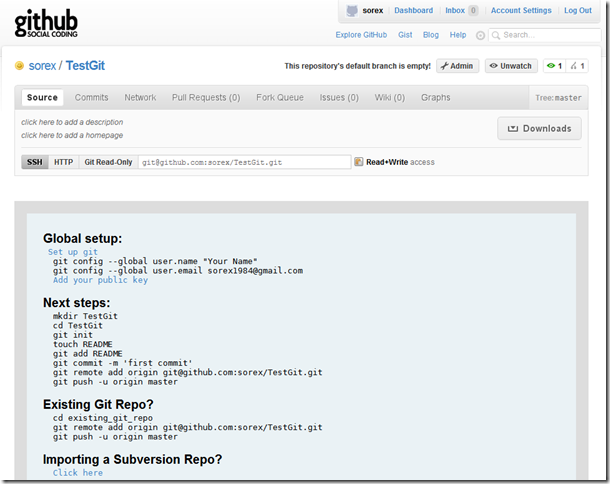Image resolution: width=610 pixels, height=484 pixels.
Task: Open the Tree: master branch switcher
Action: click(558, 98)
